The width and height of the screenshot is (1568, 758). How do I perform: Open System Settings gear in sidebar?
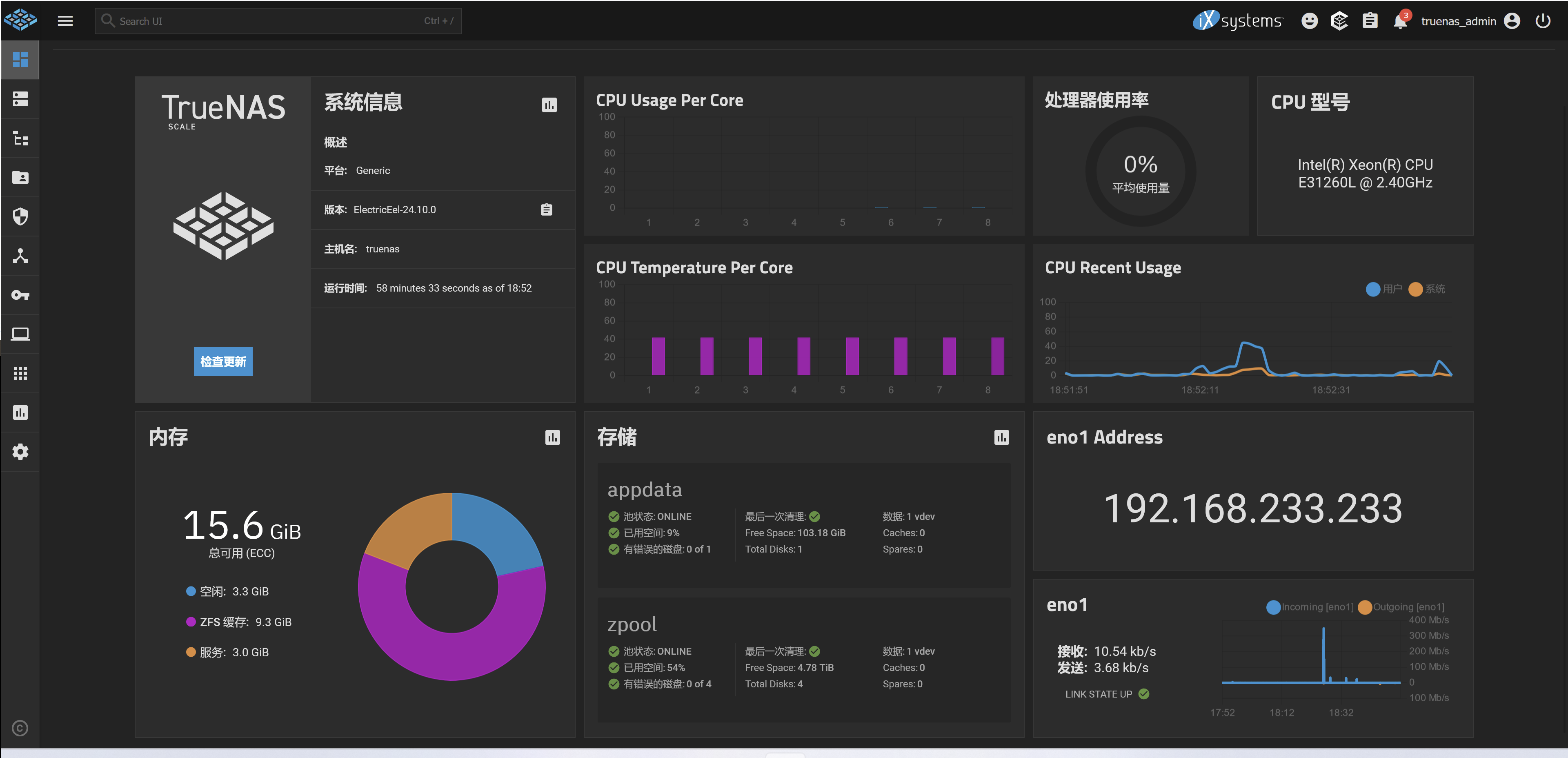coord(20,452)
